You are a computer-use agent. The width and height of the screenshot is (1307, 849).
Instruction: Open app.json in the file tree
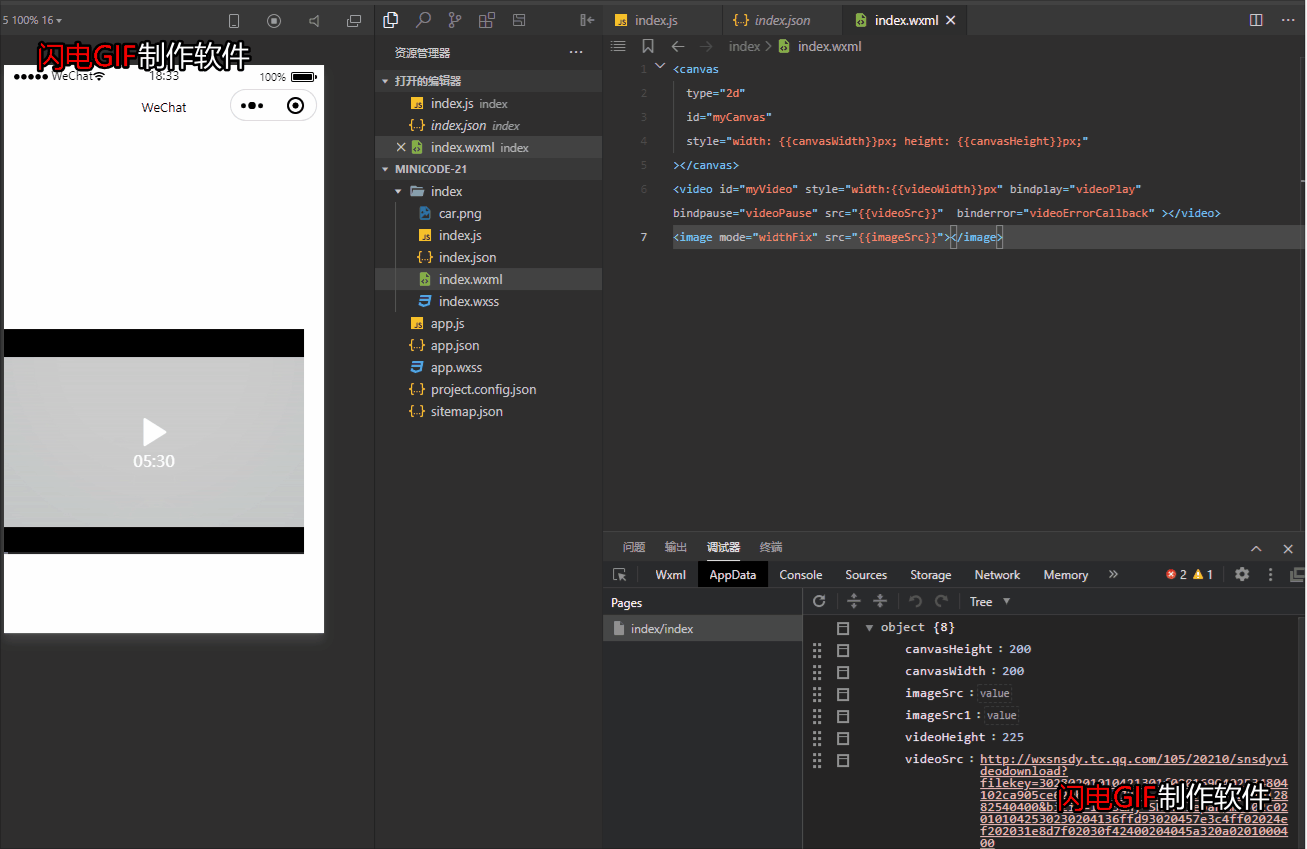click(x=455, y=346)
